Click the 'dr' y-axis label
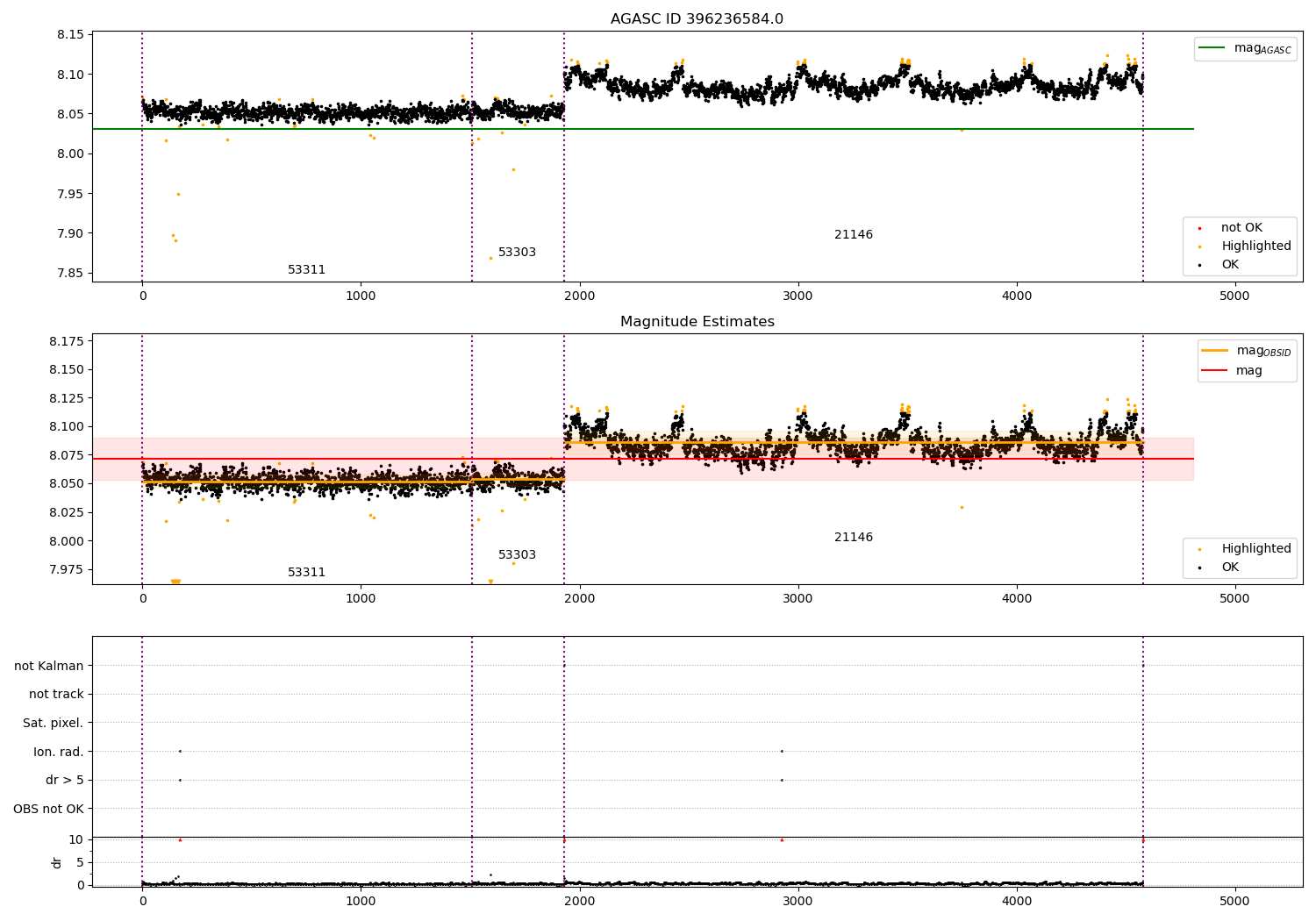Screen dimensions: 1316x921 [x=57, y=862]
